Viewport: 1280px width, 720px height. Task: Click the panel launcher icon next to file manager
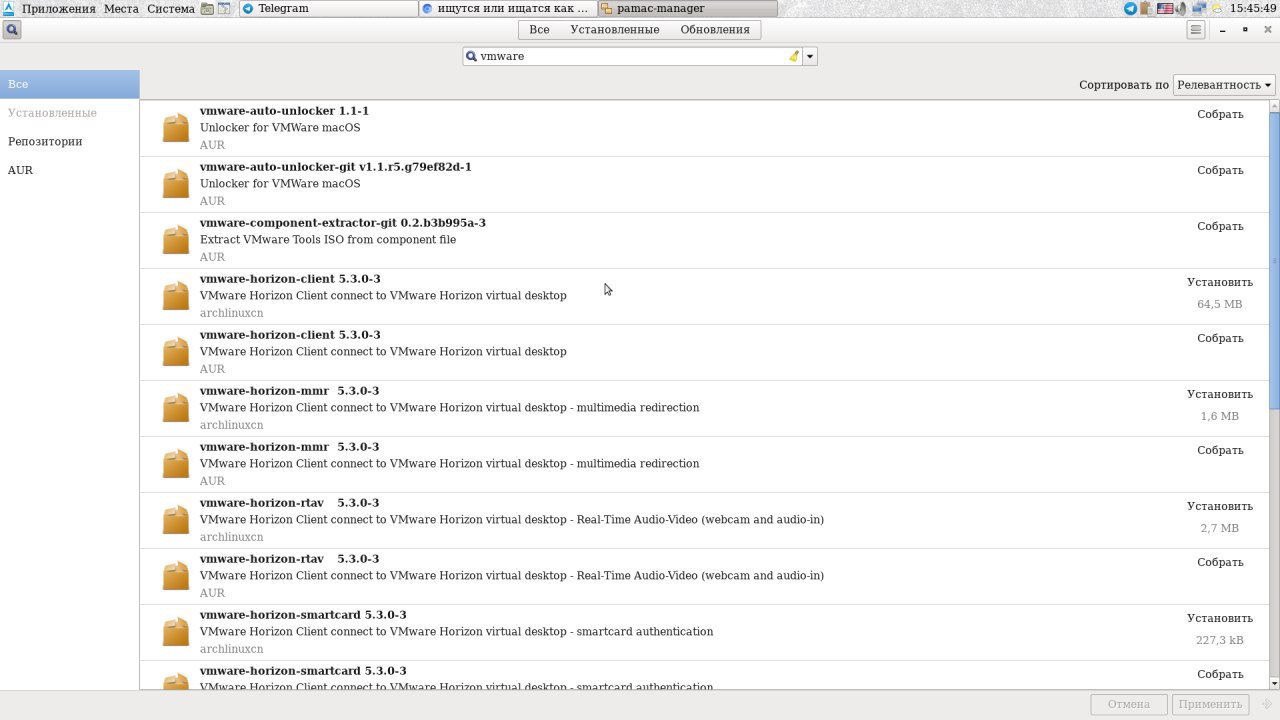pos(223,8)
